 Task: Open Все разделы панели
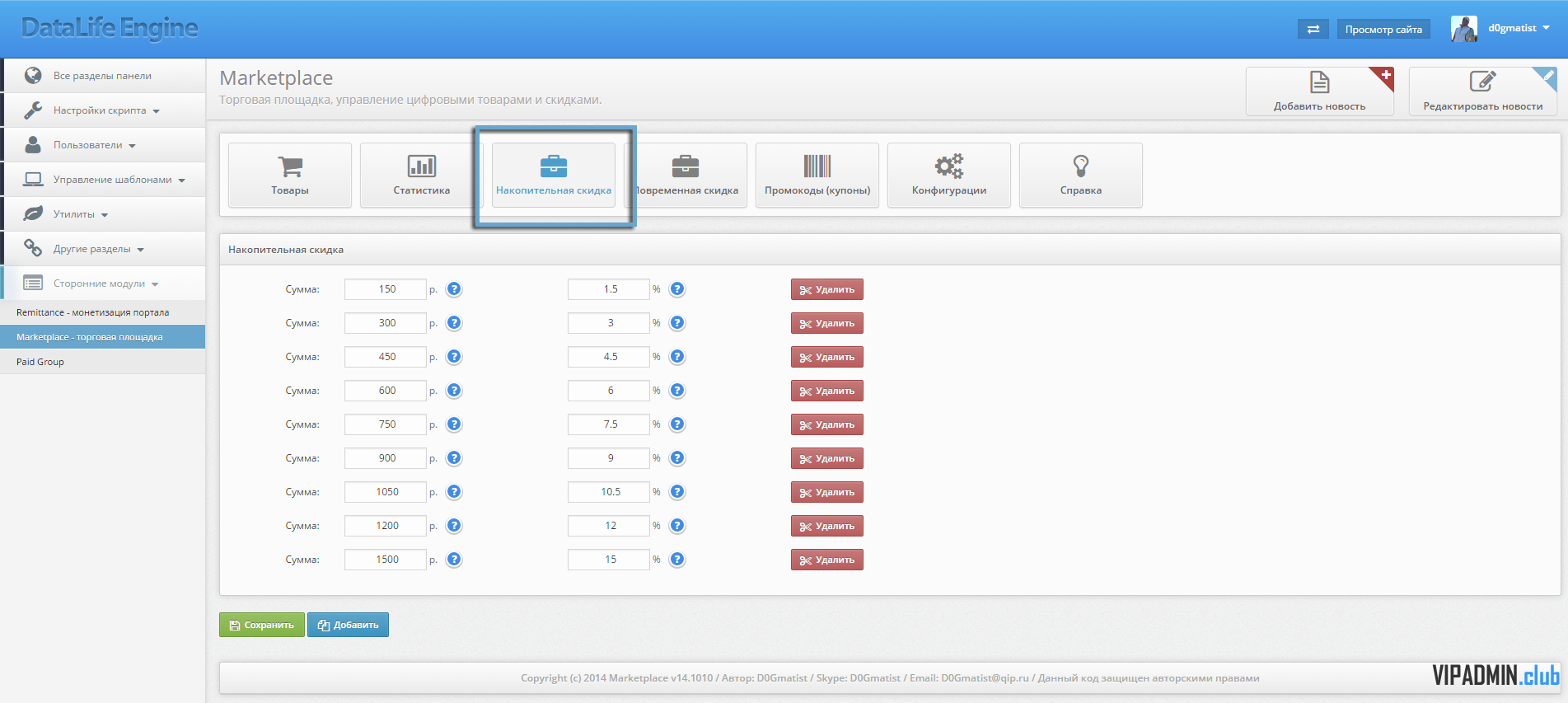pyautogui.click(x=103, y=76)
